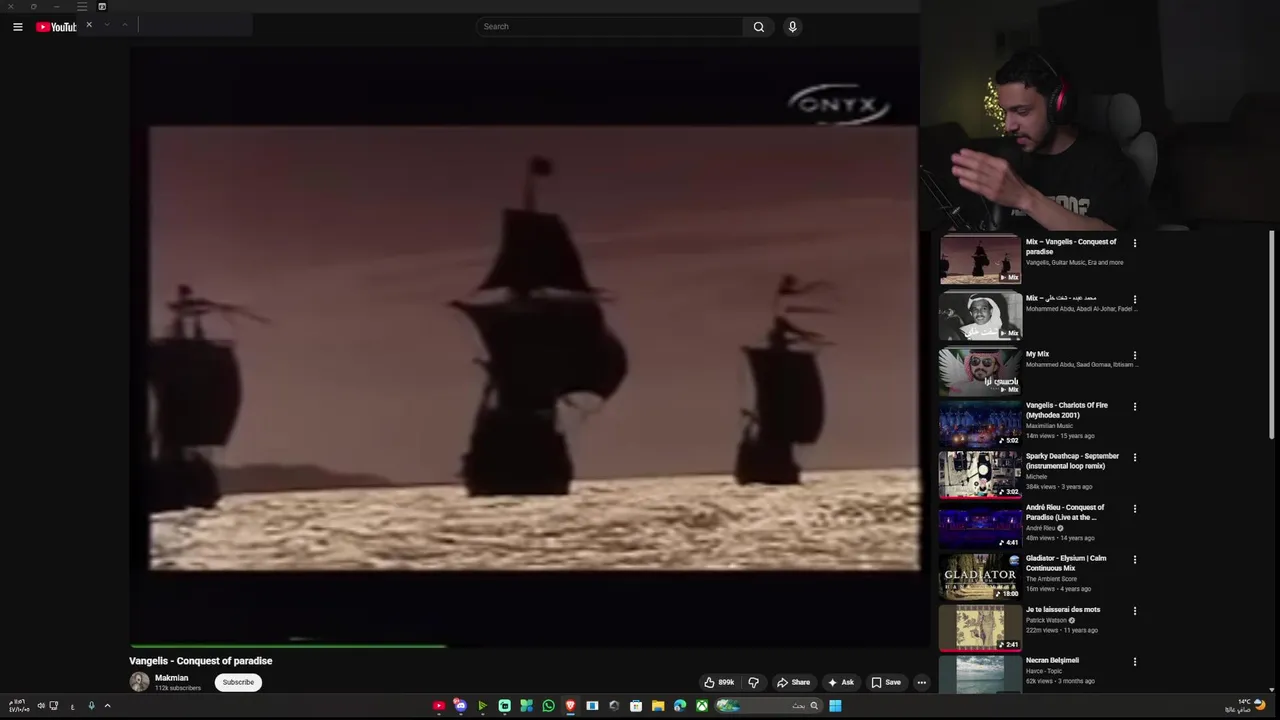Switch to Brave browser in taskbar
The width and height of the screenshot is (1280, 720).
click(570, 706)
